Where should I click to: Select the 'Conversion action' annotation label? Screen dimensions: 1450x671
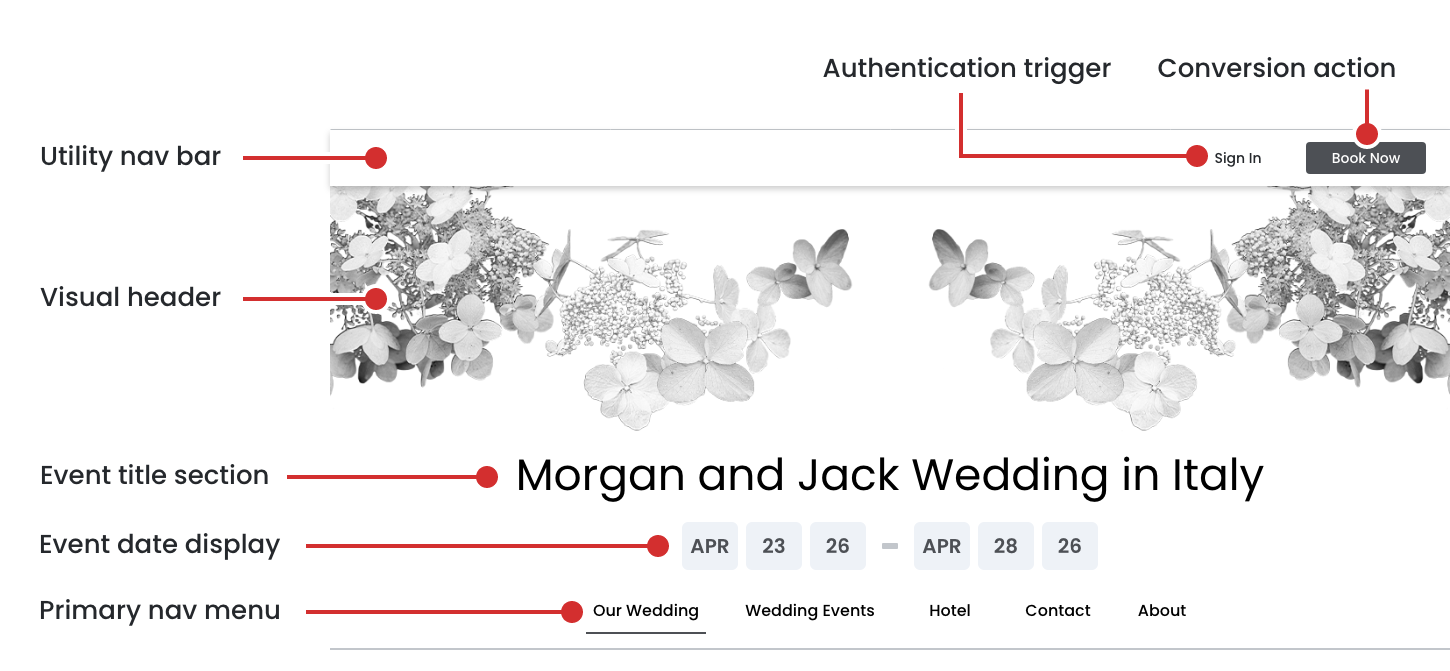coord(1276,69)
